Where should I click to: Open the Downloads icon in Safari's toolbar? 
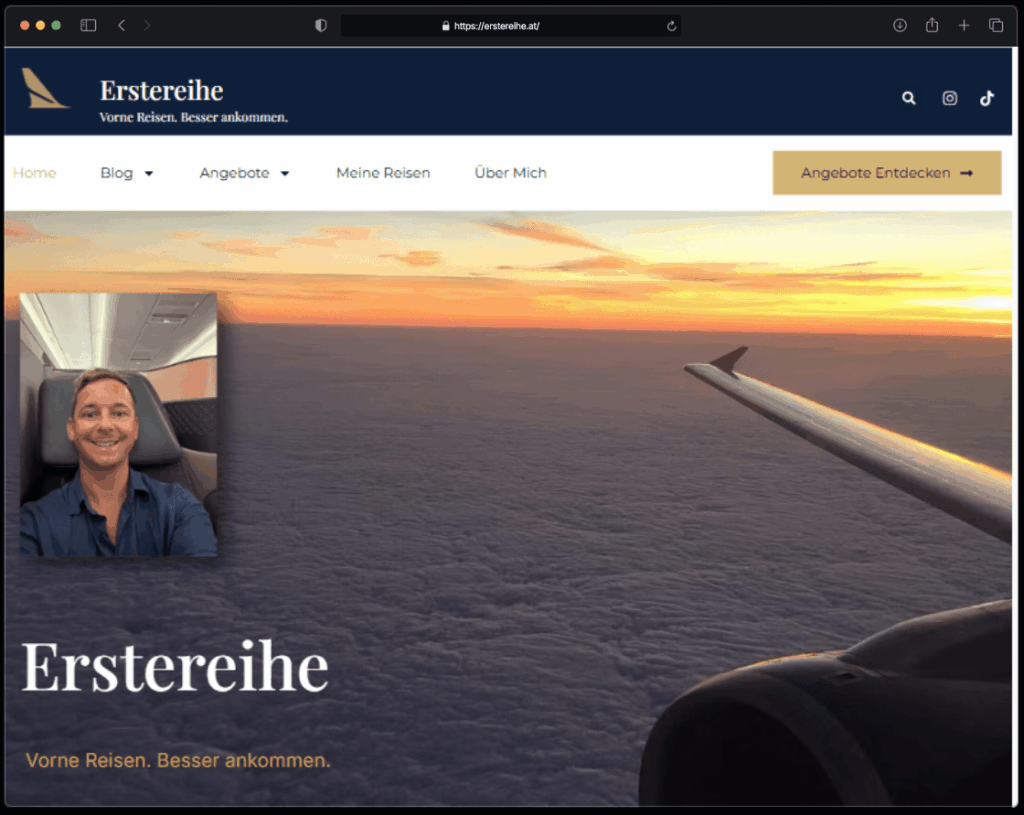pos(899,25)
